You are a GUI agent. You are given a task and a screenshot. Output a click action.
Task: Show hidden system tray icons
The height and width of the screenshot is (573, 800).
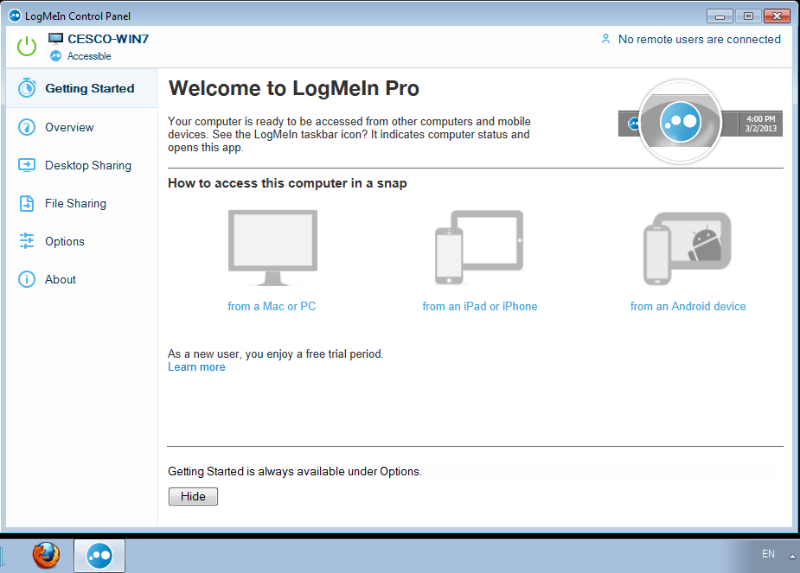(x=792, y=556)
